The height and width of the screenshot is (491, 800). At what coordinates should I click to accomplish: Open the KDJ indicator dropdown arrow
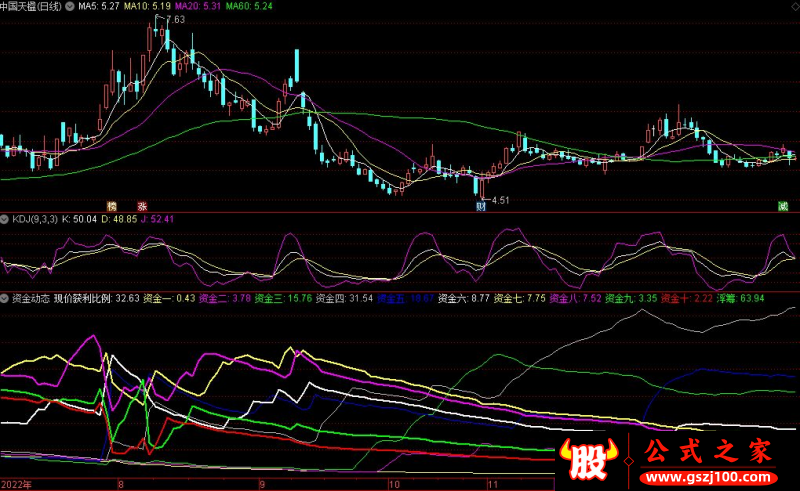click(x=5, y=218)
